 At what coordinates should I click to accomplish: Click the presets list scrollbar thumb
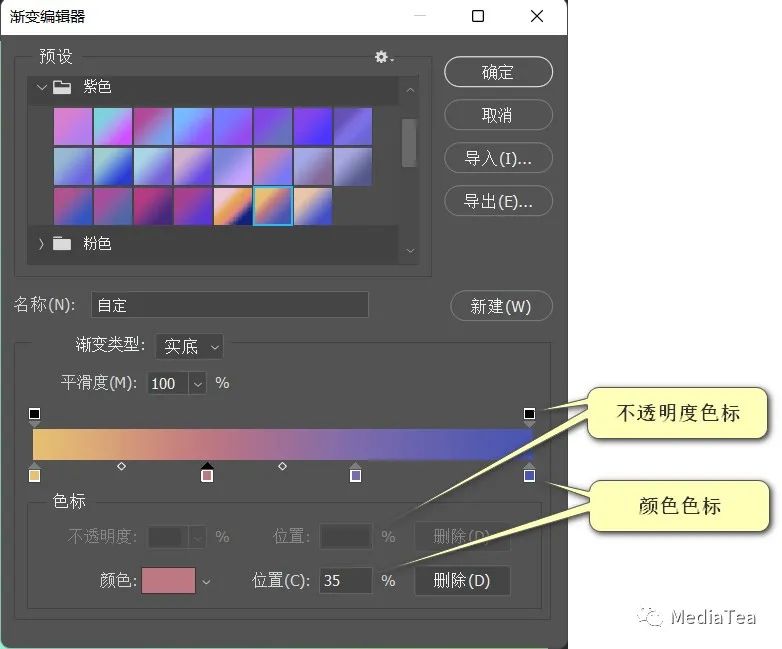click(x=409, y=143)
